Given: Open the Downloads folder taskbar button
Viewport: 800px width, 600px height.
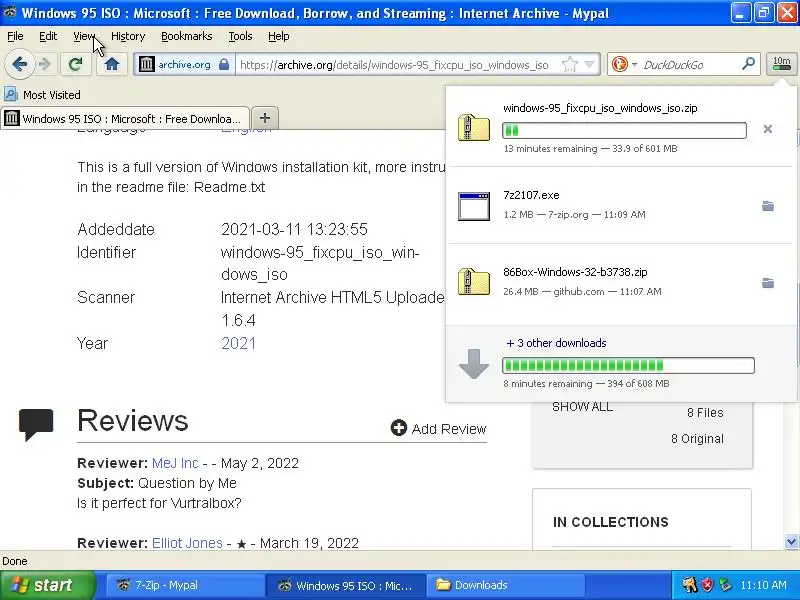Looking at the screenshot, I should pyautogui.click(x=505, y=585).
